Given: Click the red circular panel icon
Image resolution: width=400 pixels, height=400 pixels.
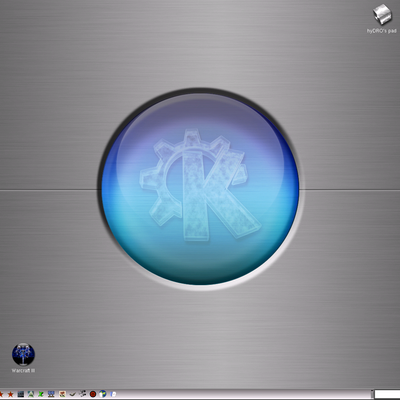Looking at the screenshot, I should [x=93, y=394].
